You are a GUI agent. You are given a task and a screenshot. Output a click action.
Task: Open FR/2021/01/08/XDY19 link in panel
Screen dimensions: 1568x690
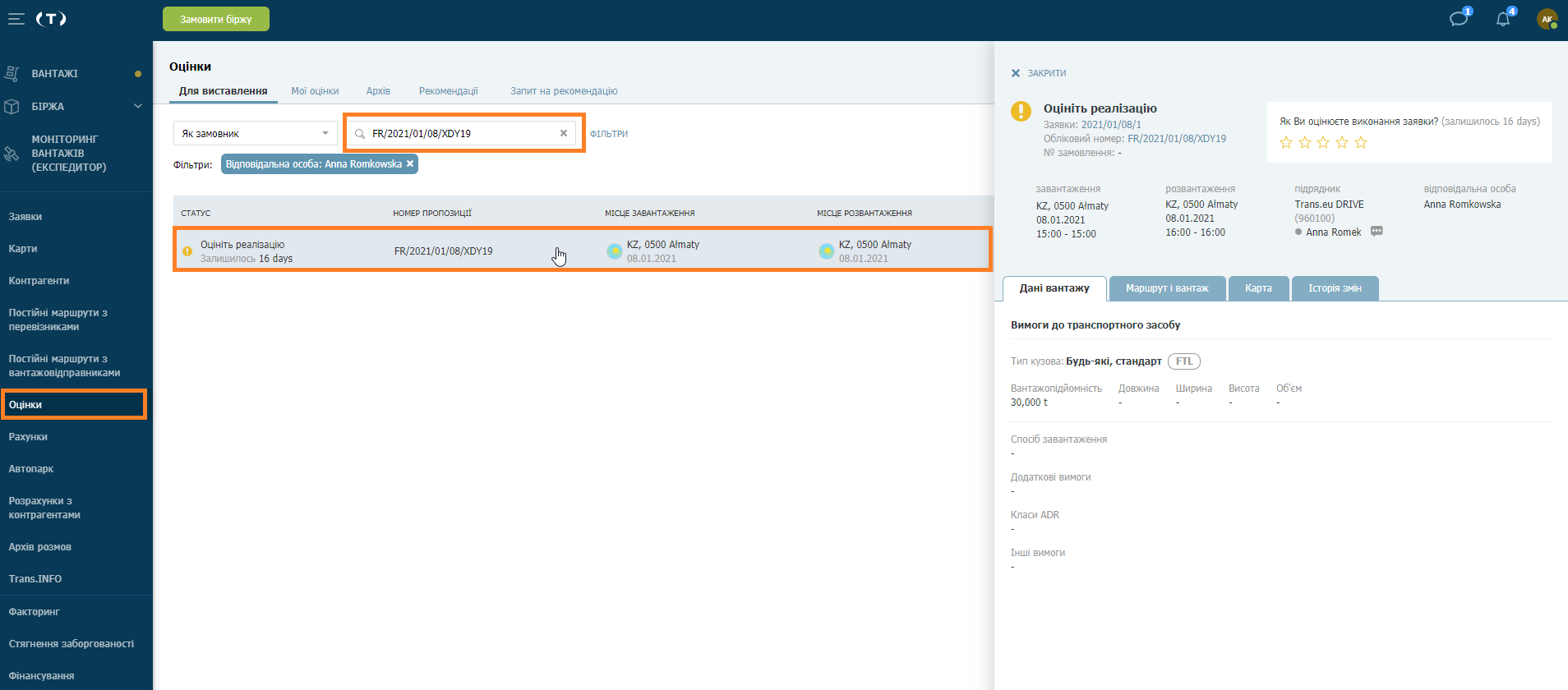pyautogui.click(x=1177, y=139)
